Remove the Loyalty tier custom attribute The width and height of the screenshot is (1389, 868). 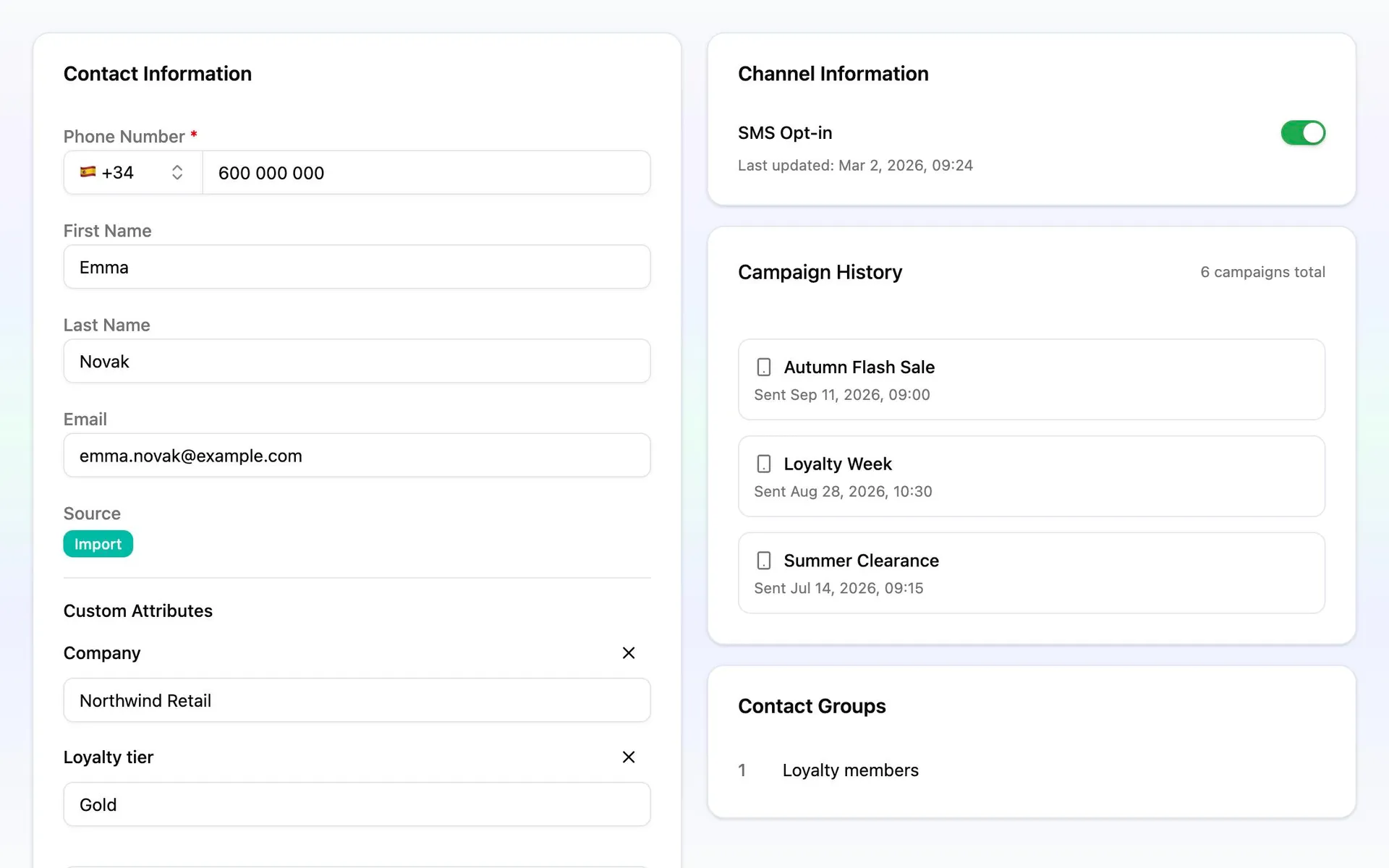click(x=628, y=757)
